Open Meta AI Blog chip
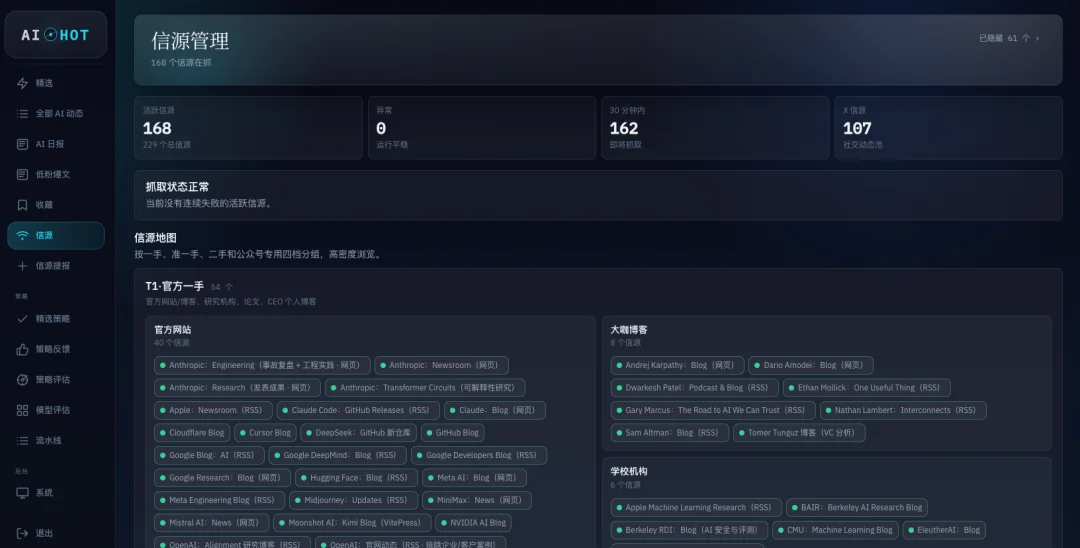Screen dimensions: 1080x548 pyautogui.click(x=474, y=478)
